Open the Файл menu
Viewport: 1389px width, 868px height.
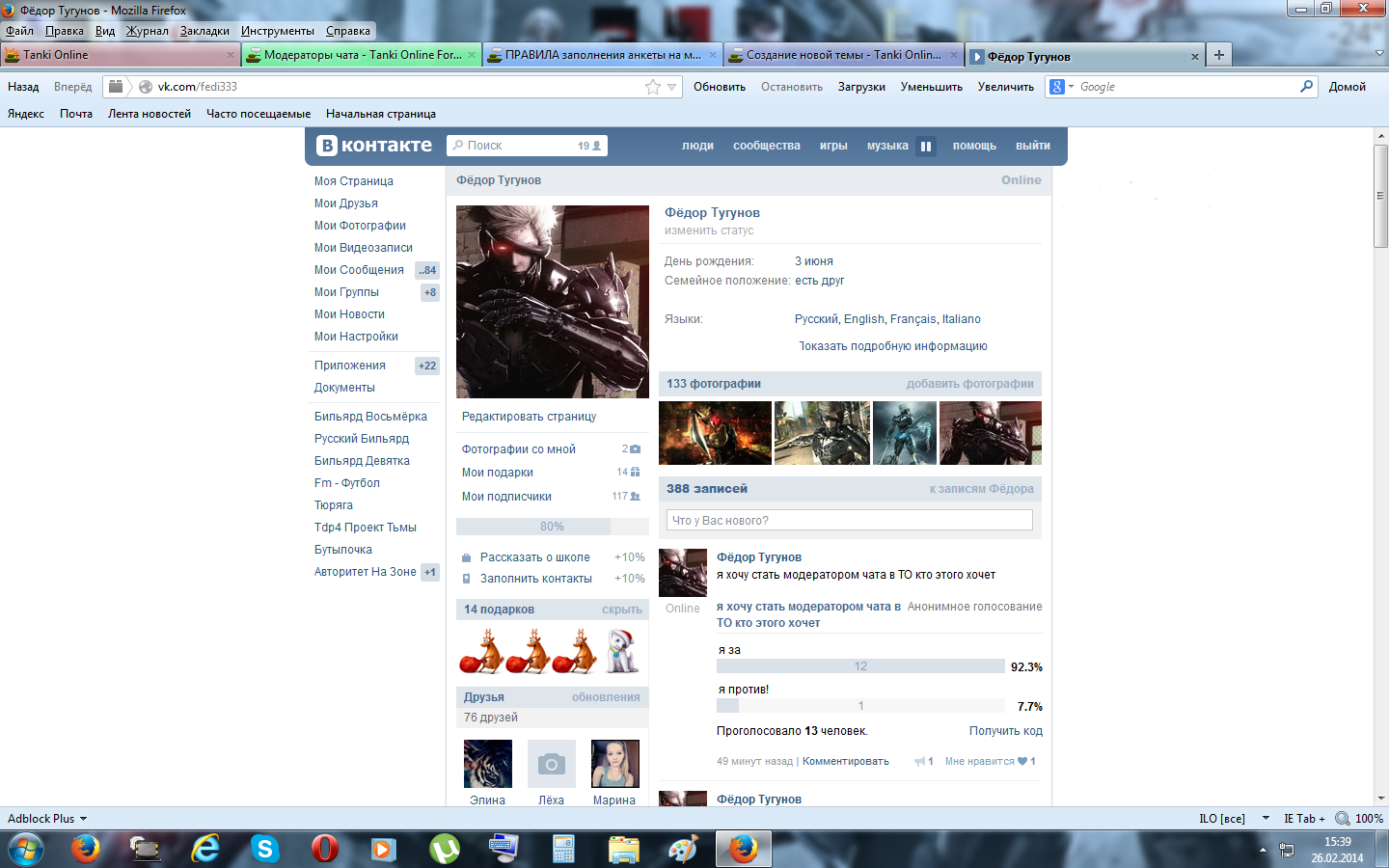[x=19, y=31]
